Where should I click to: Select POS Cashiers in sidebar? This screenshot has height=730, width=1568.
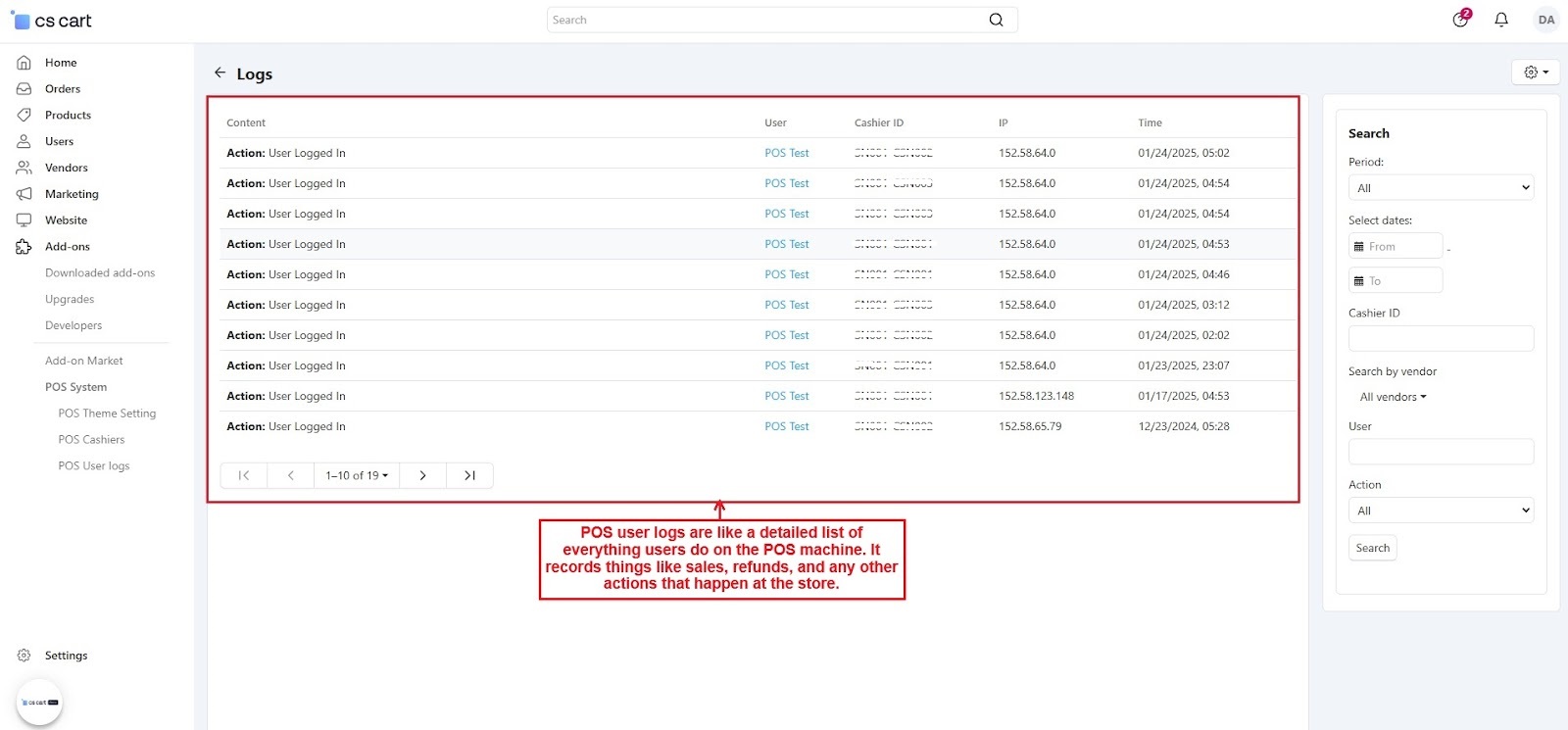click(91, 440)
